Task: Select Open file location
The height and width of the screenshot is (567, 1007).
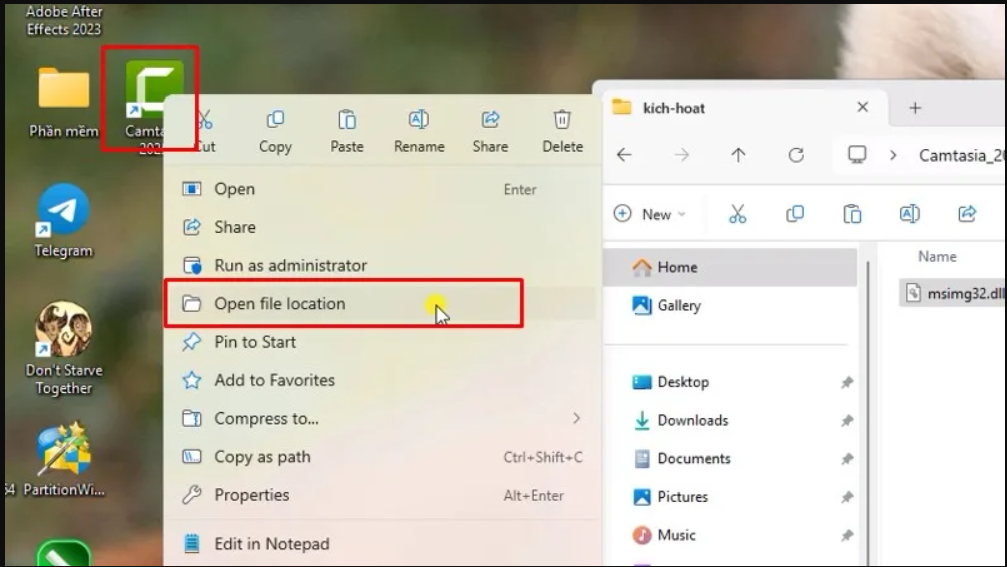Action: [280, 304]
